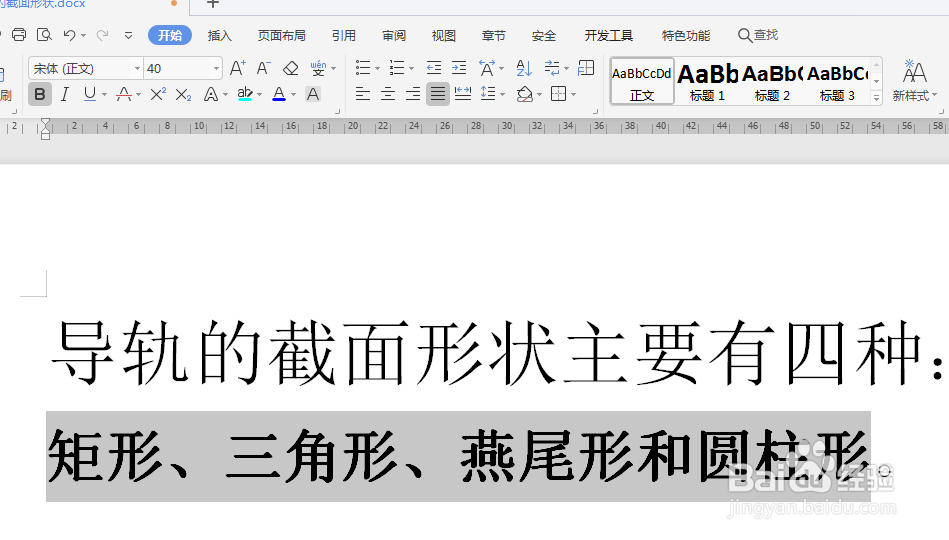Open the 特色功能 tab

tap(686, 36)
